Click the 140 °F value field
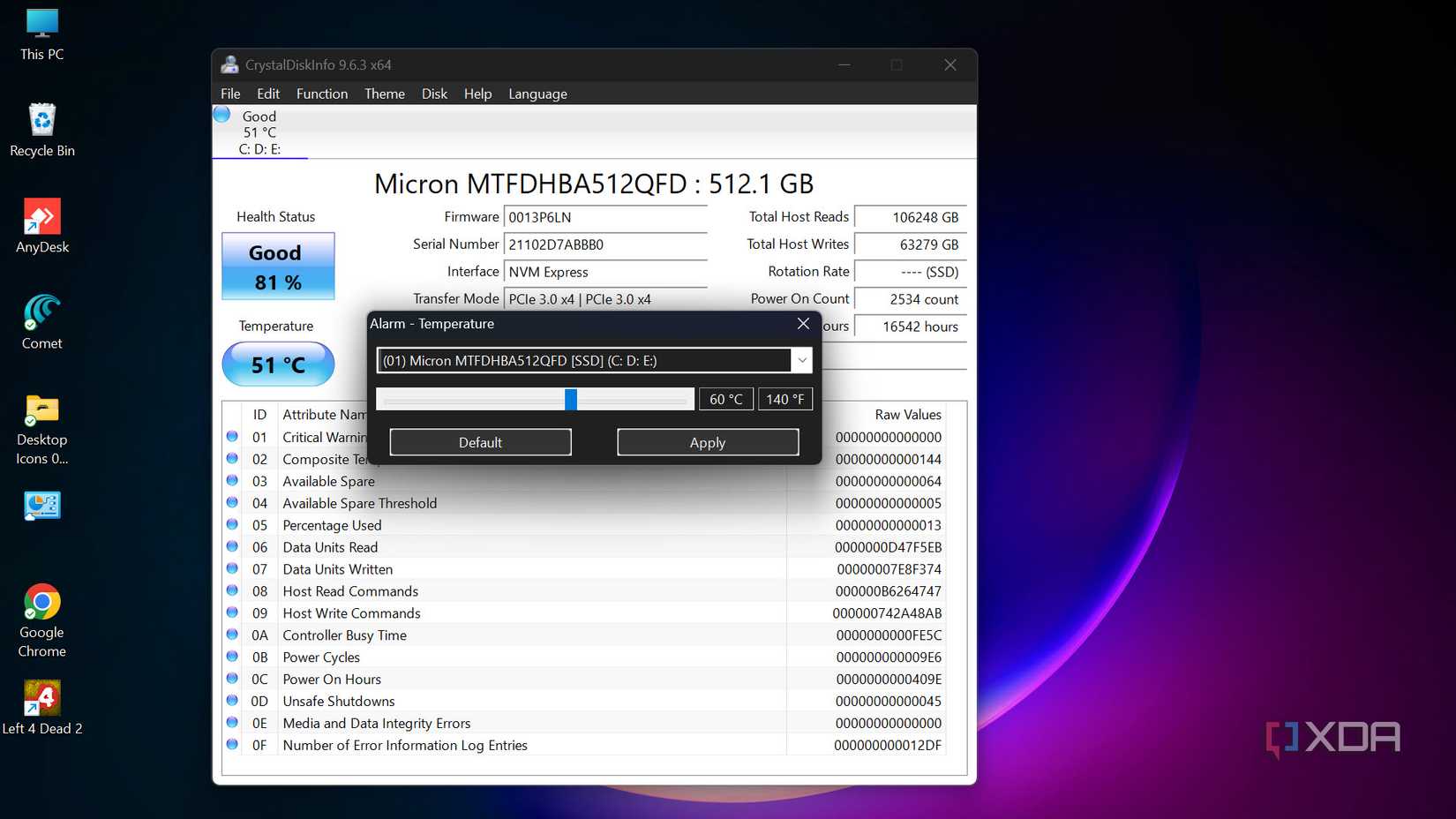Image resolution: width=1456 pixels, height=819 pixels. click(784, 398)
